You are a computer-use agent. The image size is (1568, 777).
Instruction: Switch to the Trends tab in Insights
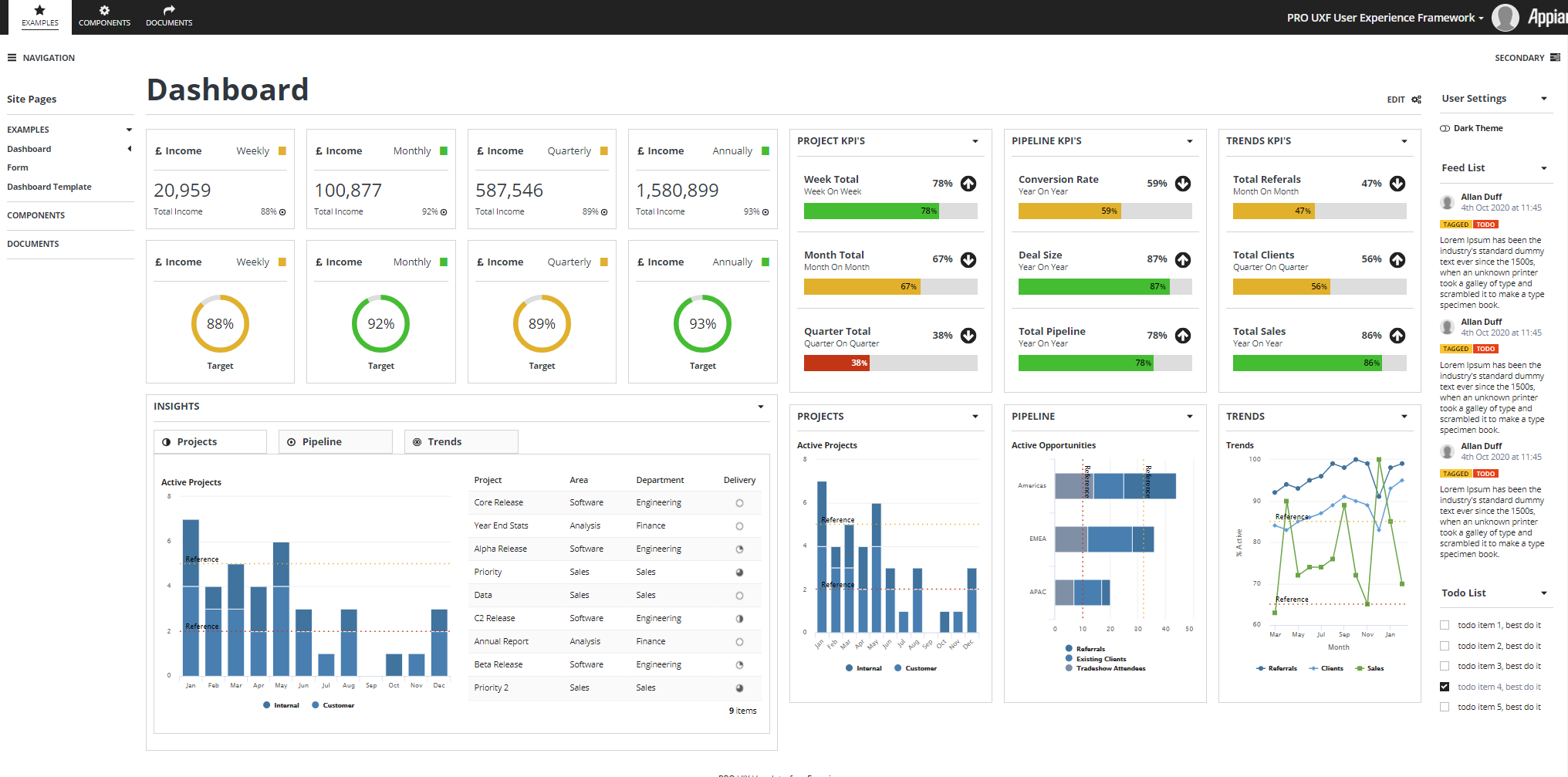pos(461,441)
